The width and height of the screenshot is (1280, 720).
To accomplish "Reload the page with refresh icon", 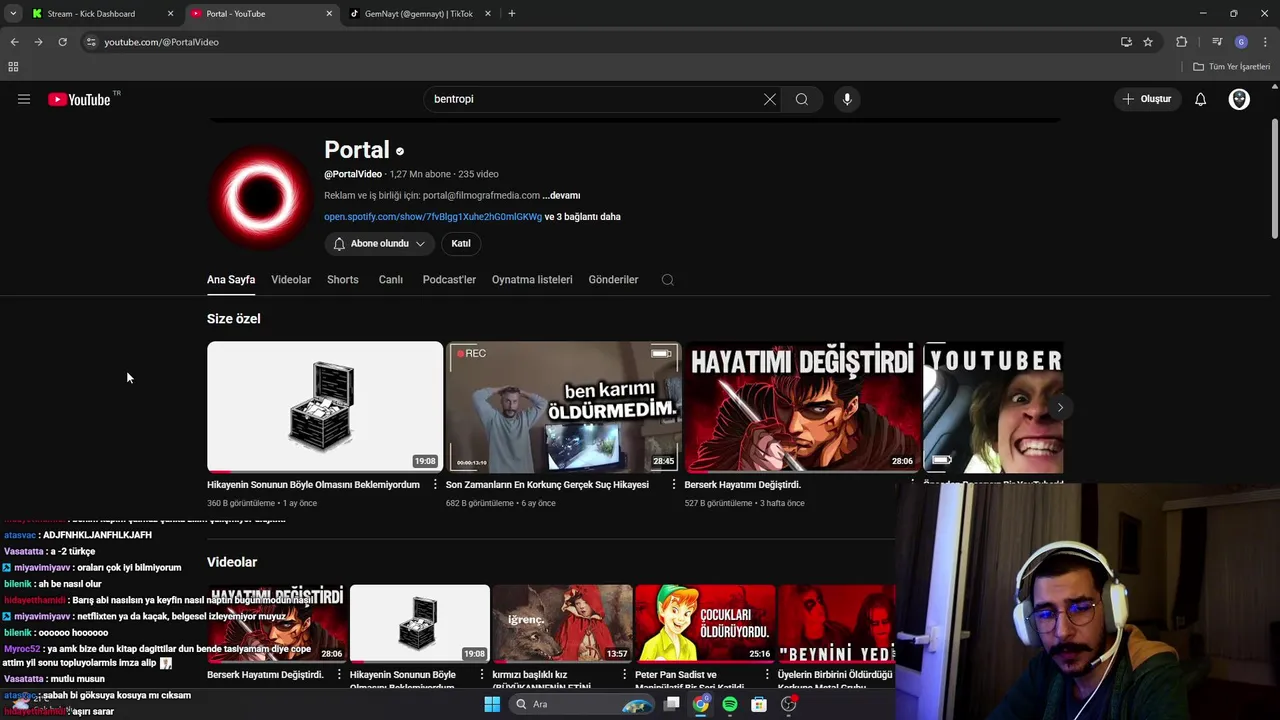I will point(62,42).
